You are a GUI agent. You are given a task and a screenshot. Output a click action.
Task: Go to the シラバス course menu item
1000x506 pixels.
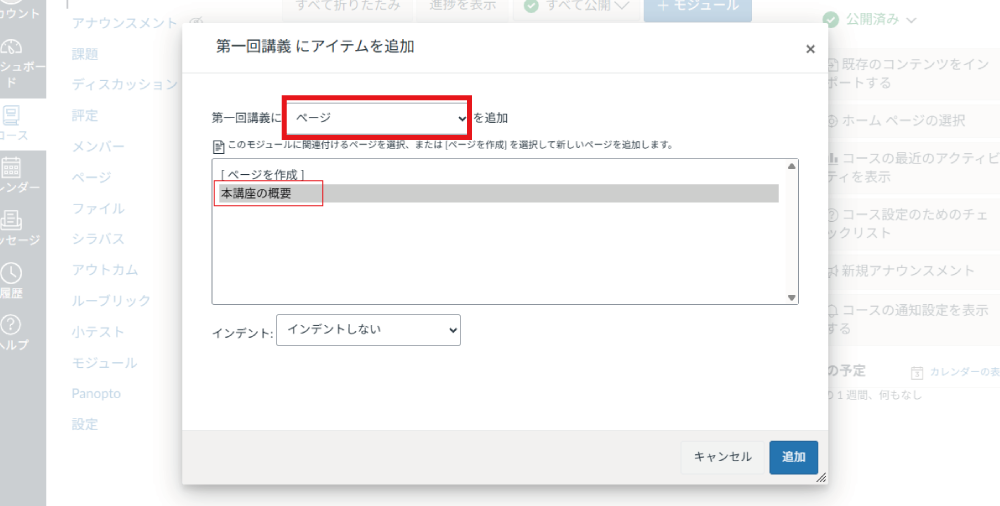pyautogui.click(x=98, y=239)
